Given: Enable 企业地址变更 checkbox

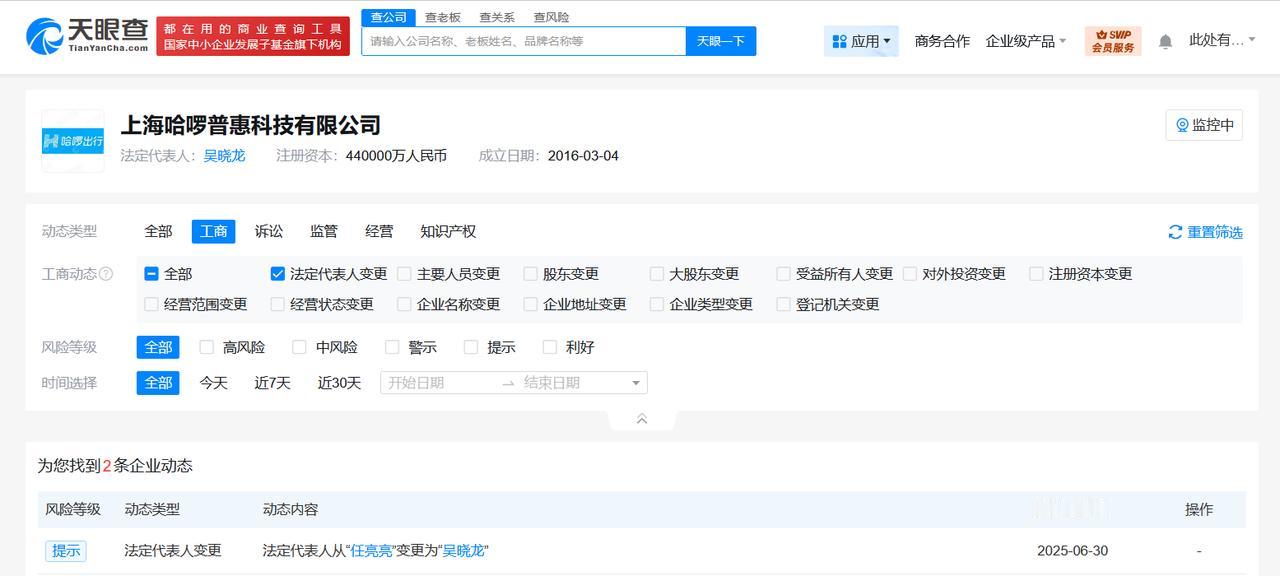Looking at the screenshot, I should 530,304.
